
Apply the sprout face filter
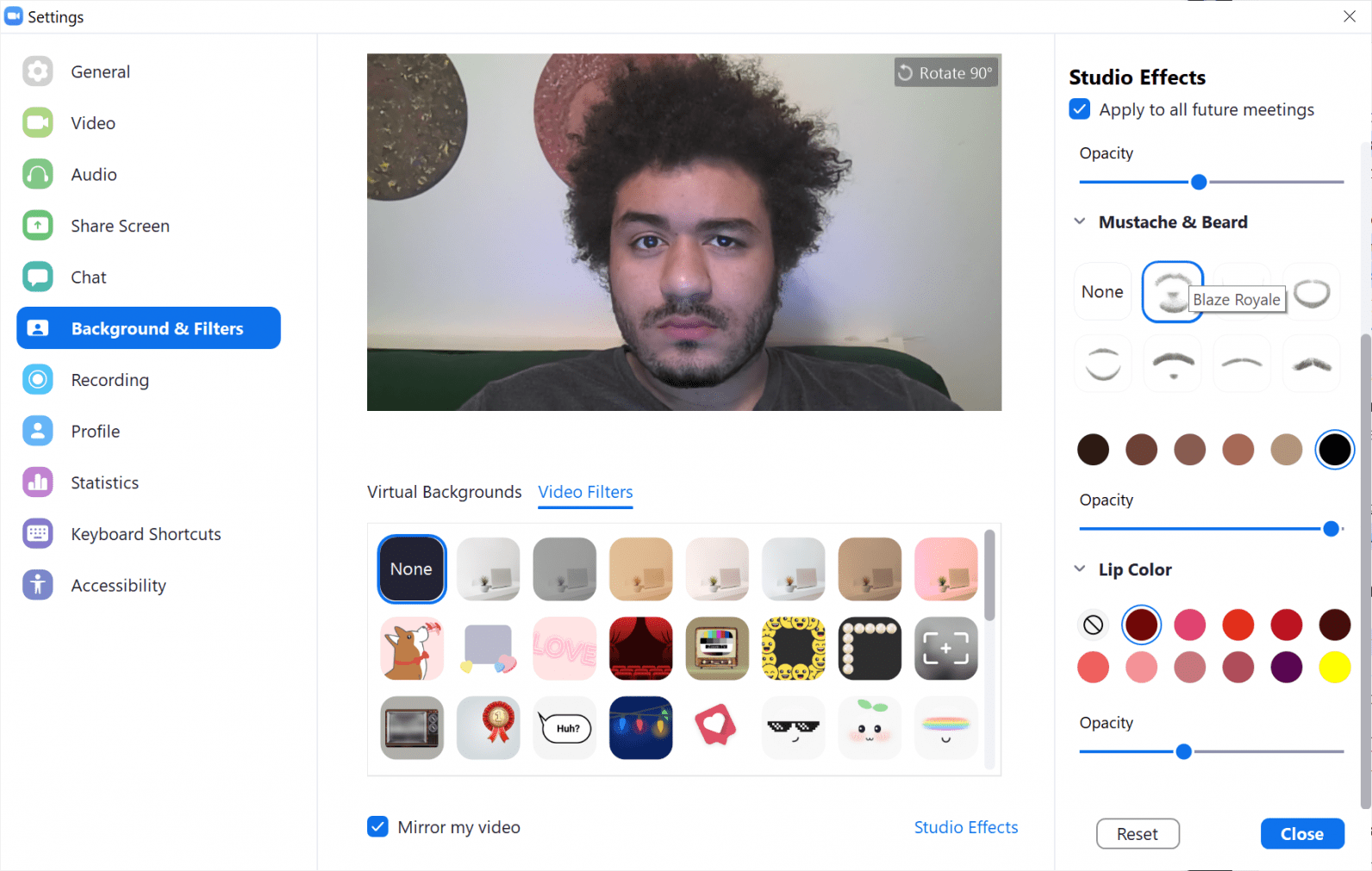pyautogui.click(x=870, y=728)
